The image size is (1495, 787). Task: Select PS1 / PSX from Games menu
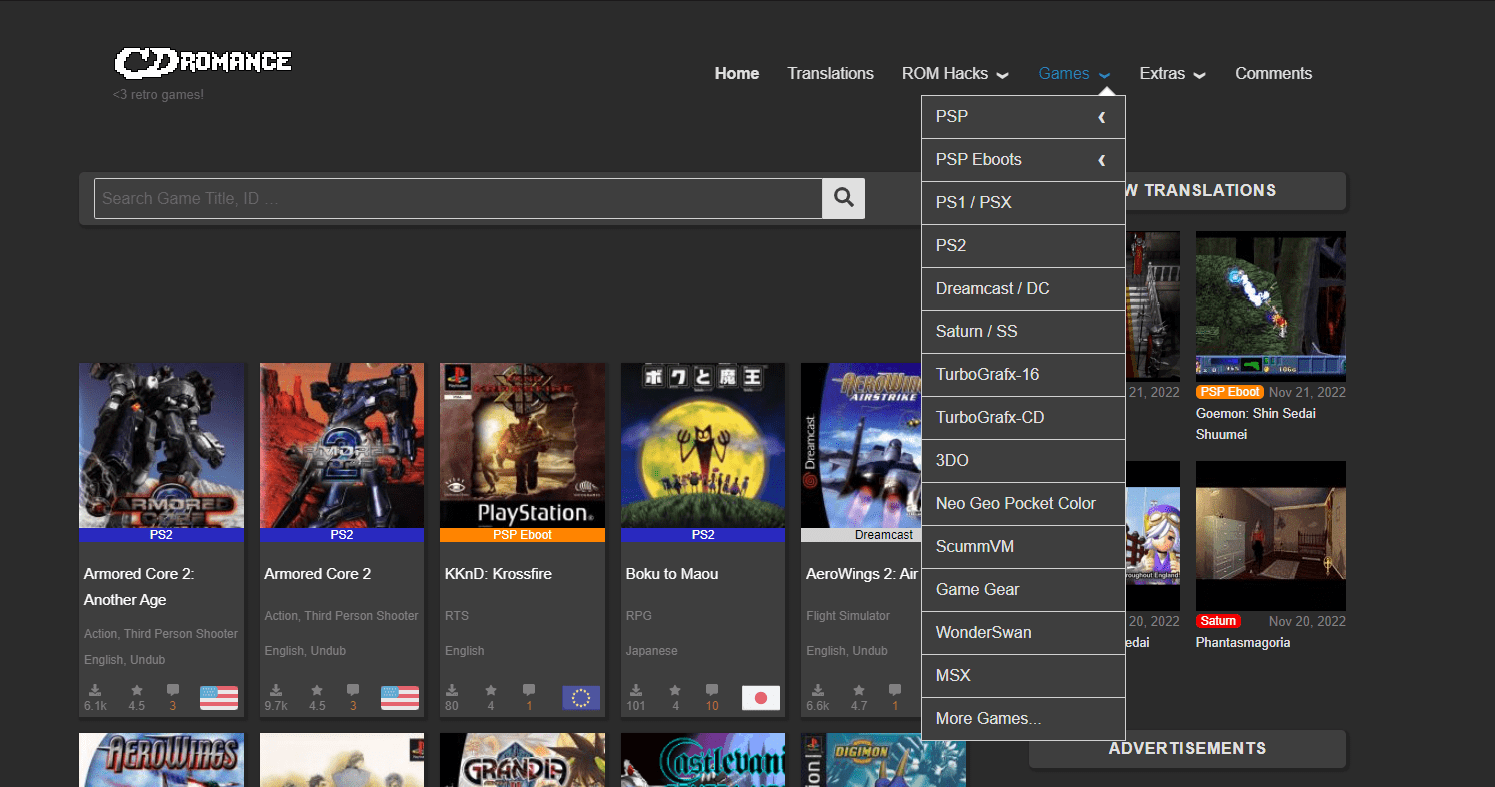[1023, 202]
